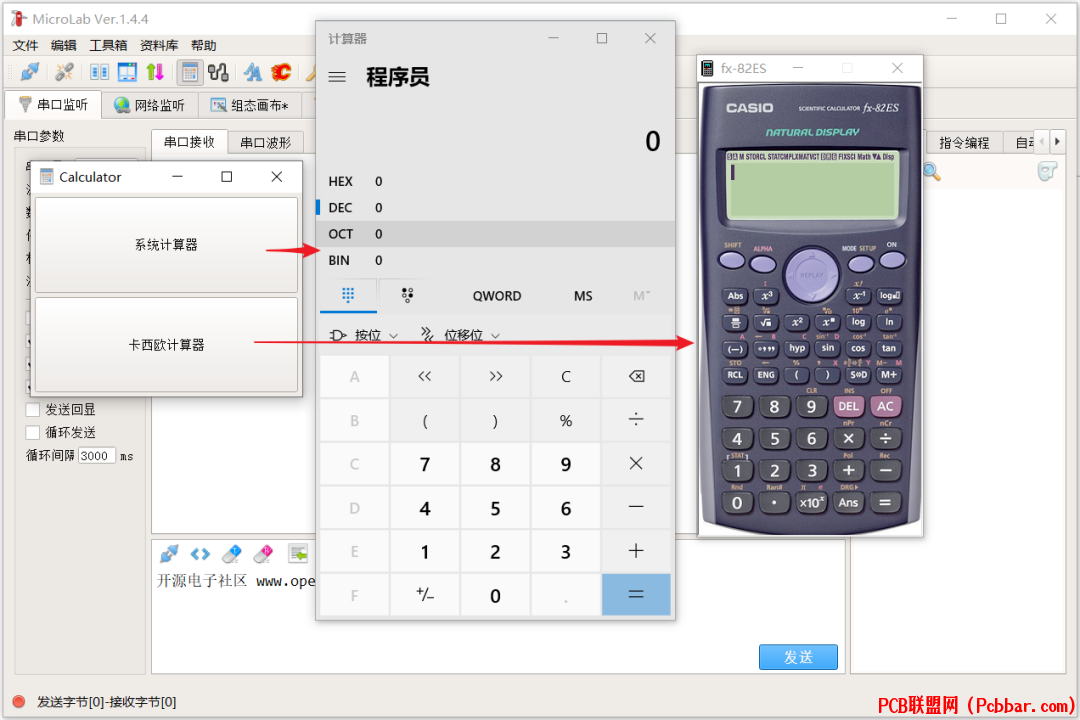The height and width of the screenshot is (720, 1080).
Task: Click the calculator icon in MicroLab toolbar
Action: (189, 72)
